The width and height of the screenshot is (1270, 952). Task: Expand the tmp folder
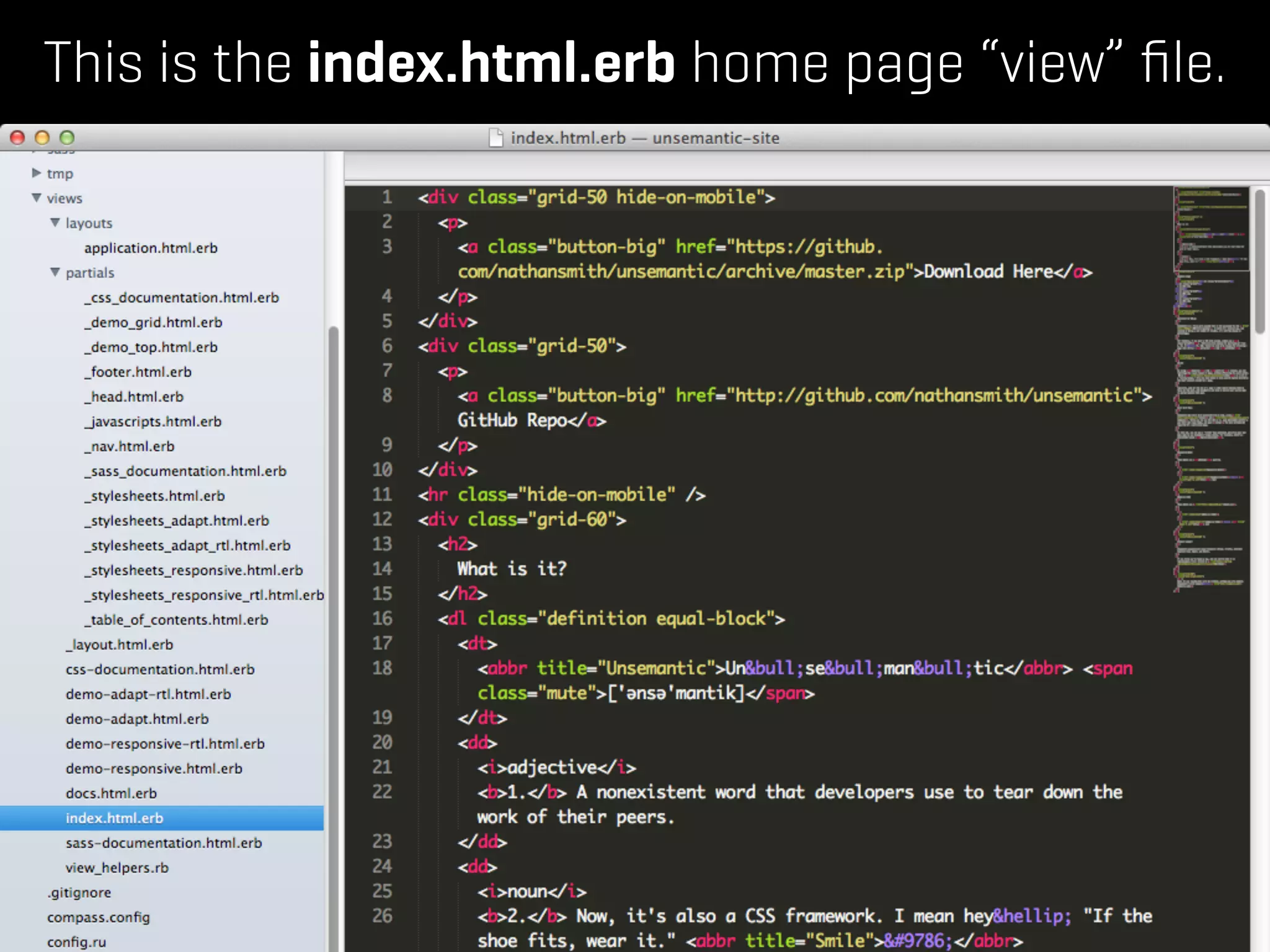37,173
